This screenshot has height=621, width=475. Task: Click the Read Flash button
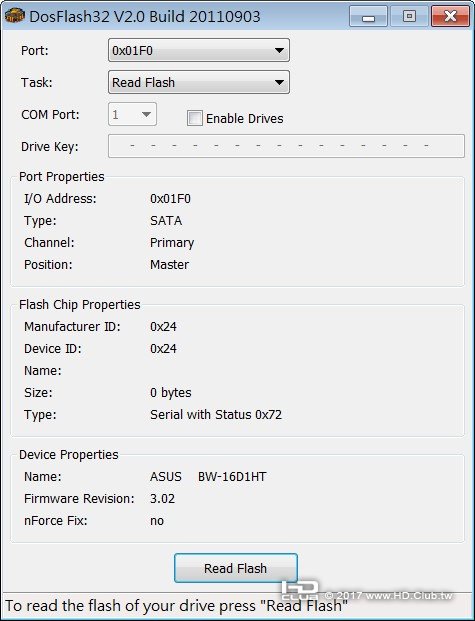pyautogui.click(x=236, y=568)
